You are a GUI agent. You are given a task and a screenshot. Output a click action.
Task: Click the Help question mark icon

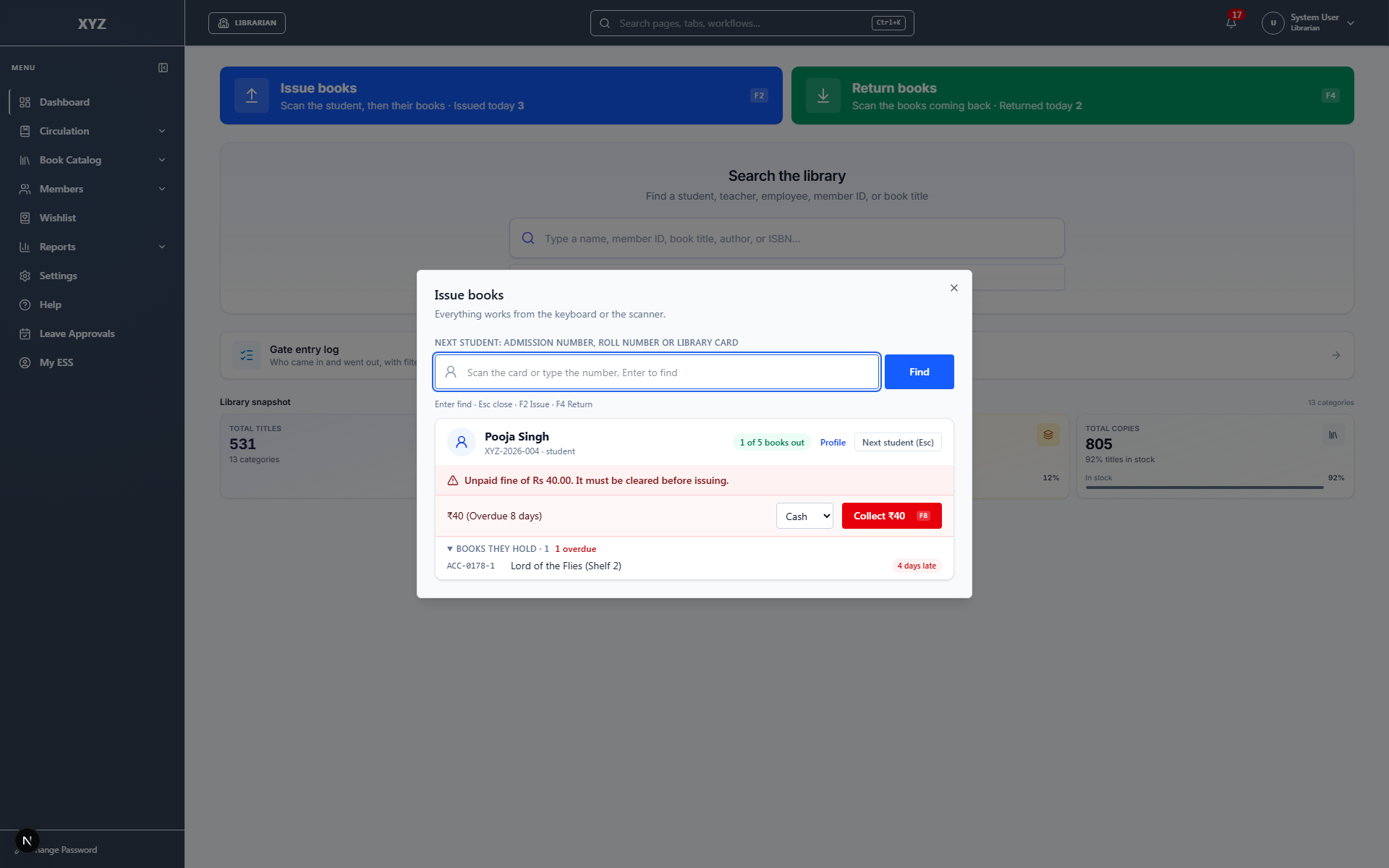coord(25,305)
